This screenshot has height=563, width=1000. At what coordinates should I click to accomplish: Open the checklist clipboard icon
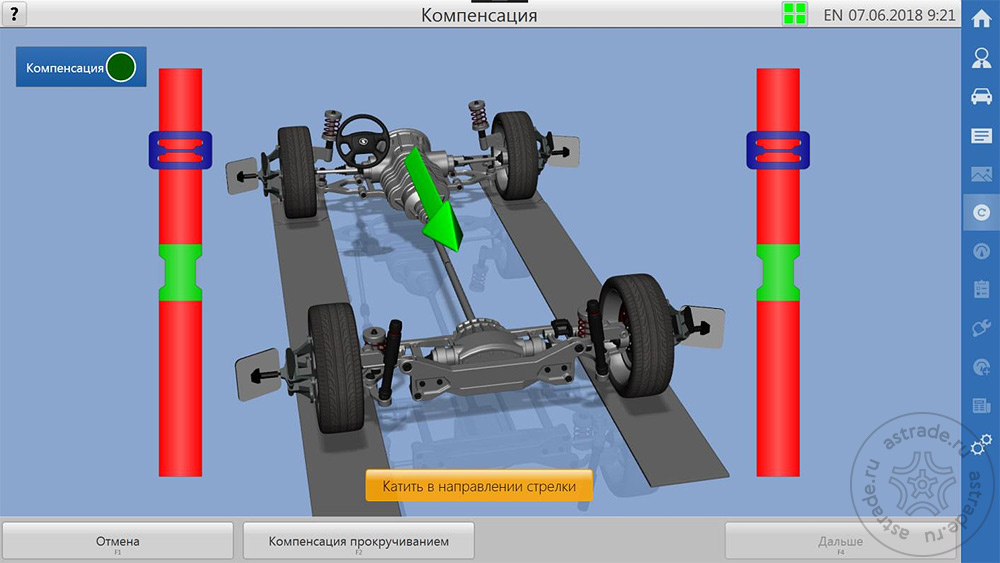point(981,289)
